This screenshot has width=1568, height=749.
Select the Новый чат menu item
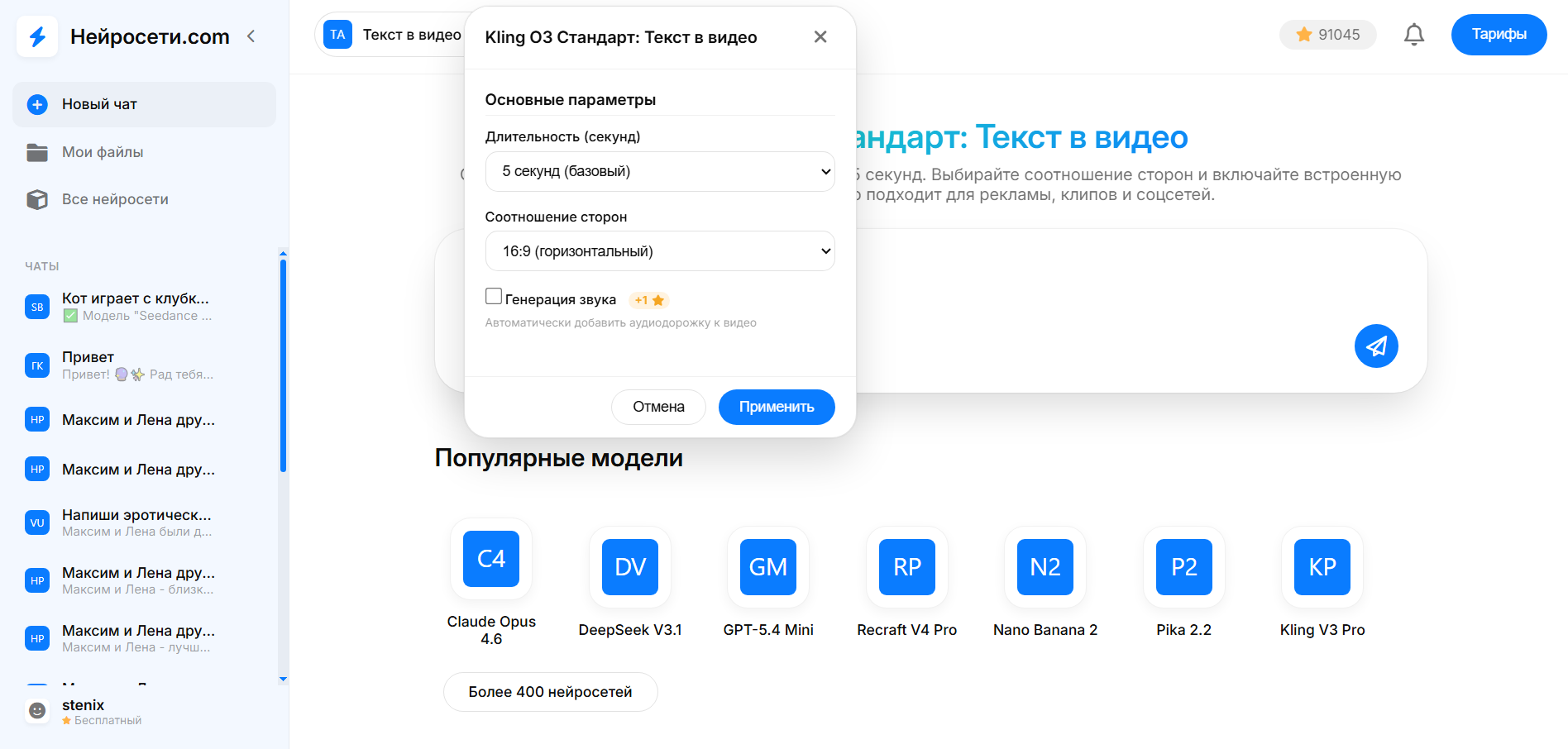pyautogui.click(x=145, y=104)
